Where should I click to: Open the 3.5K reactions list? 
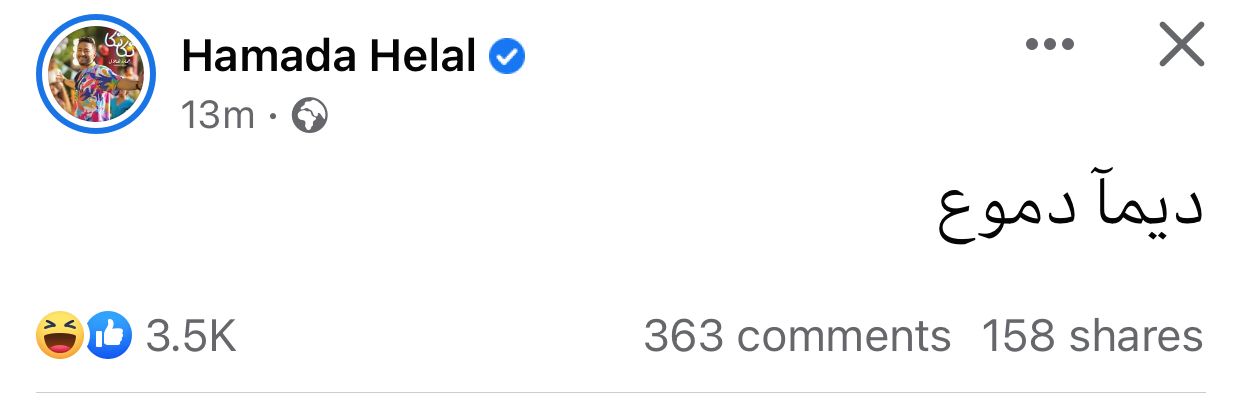[190, 337]
